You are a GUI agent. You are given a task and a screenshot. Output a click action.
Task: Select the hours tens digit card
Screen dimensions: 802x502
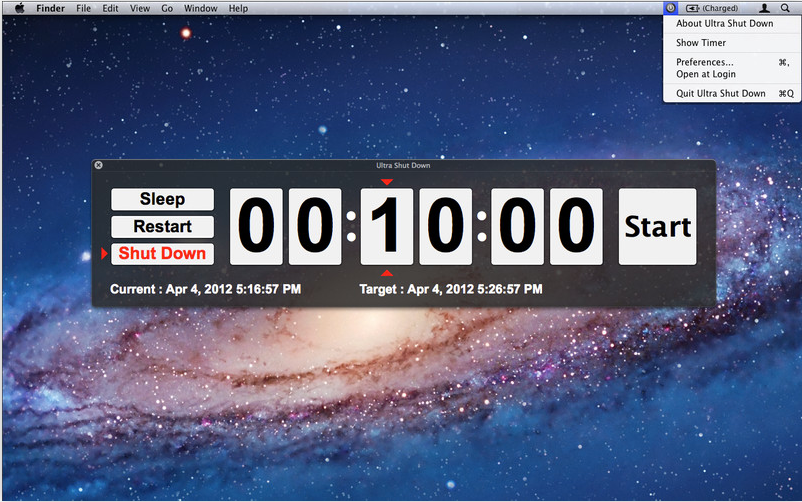(x=256, y=227)
